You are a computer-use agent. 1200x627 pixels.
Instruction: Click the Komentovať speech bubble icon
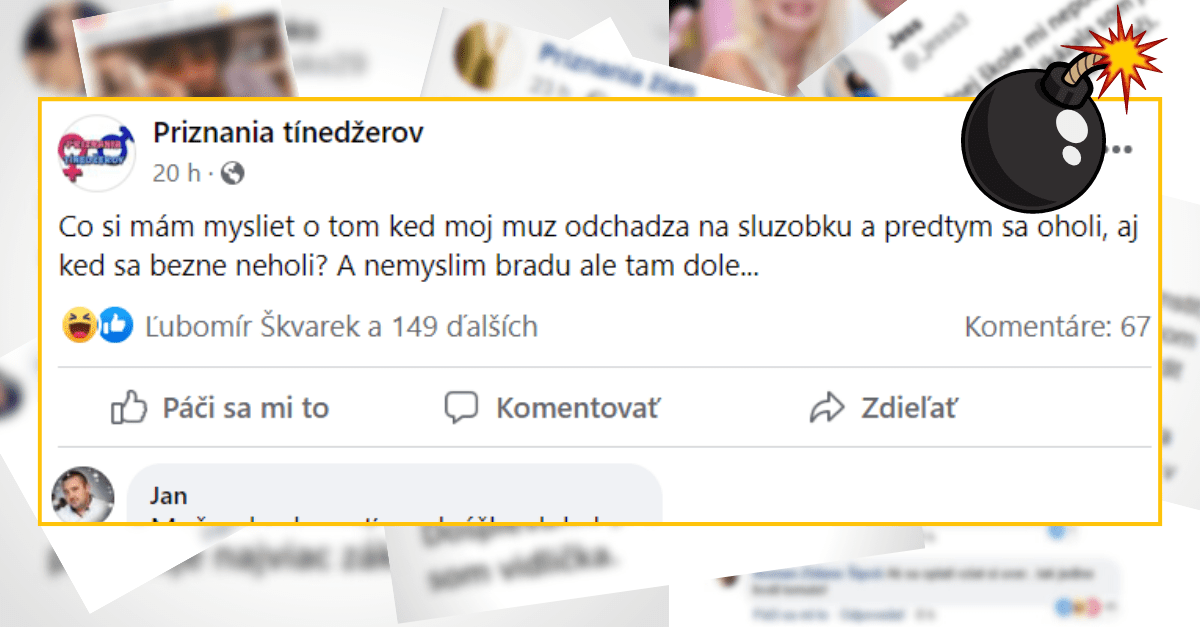pos(461,408)
